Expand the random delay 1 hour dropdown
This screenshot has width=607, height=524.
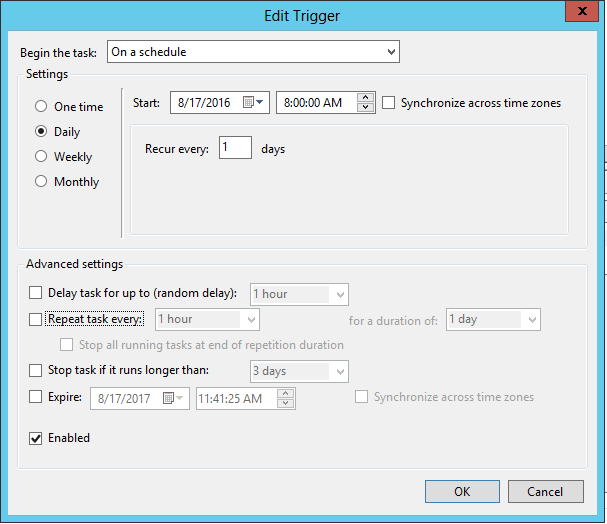pyautogui.click(x=299, y=295)
